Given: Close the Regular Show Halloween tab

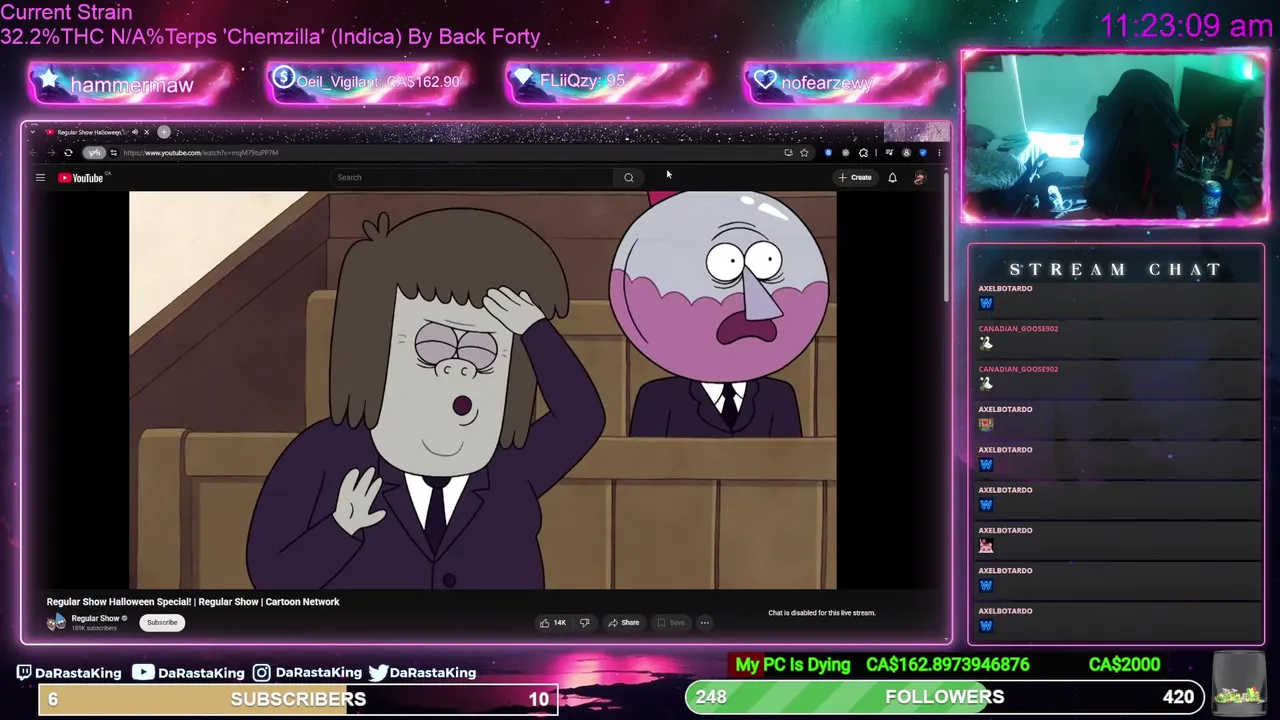Looking at the screenshot, I should 146,132.
